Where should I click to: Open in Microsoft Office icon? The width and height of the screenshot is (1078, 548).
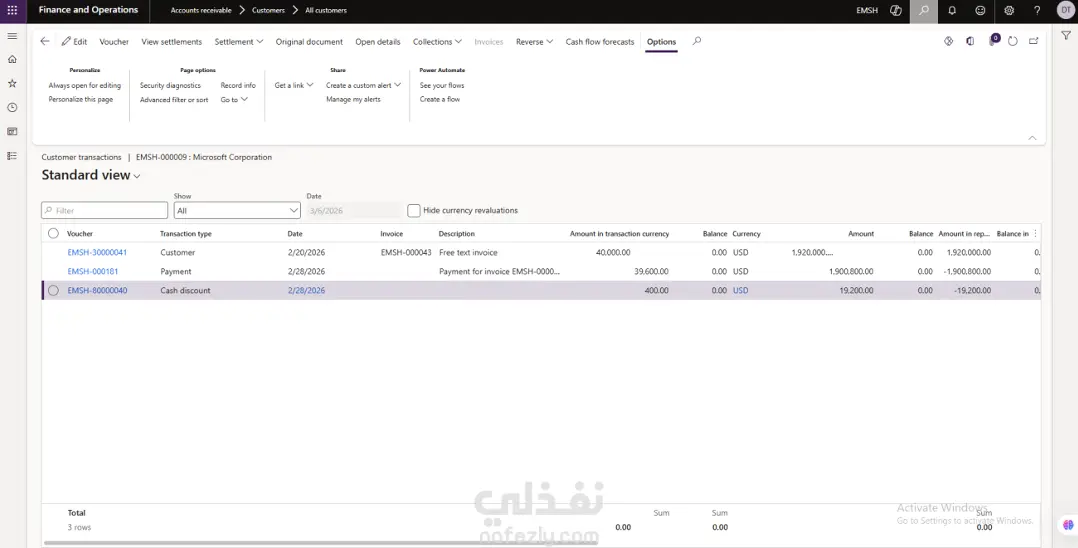970,41
